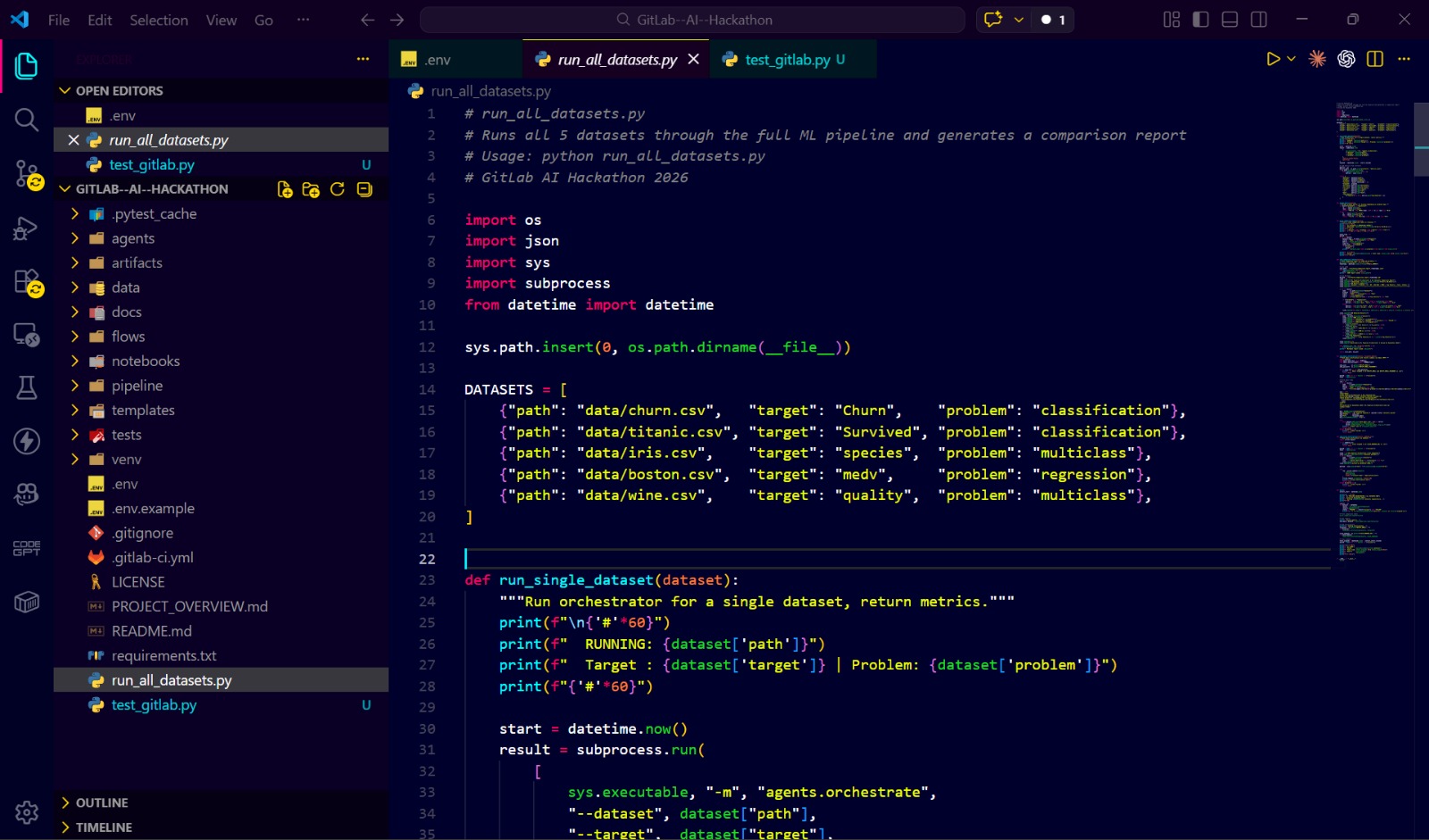Open README.md from the file tree
The width and height of the screenshot is (1429, 840).
(151, 631)
